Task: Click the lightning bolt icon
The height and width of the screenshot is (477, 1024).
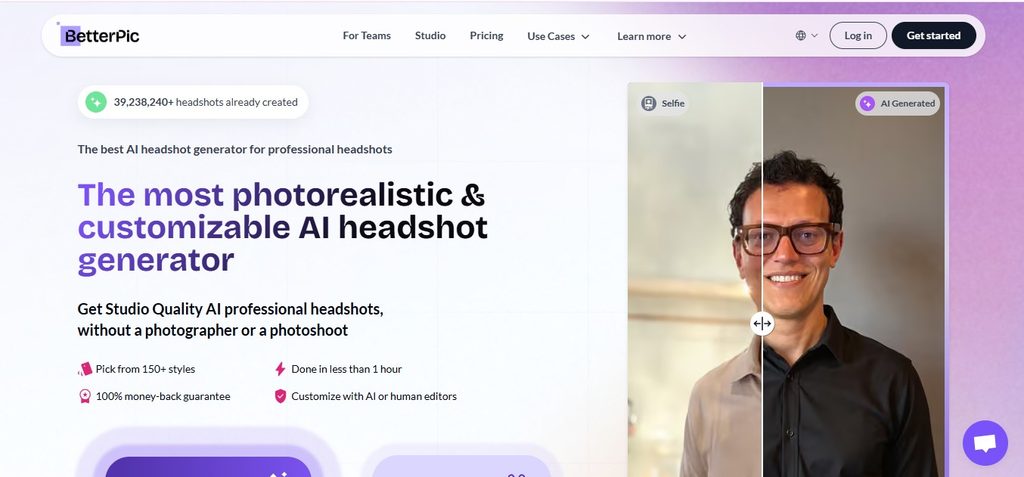Action: [280, 369]
